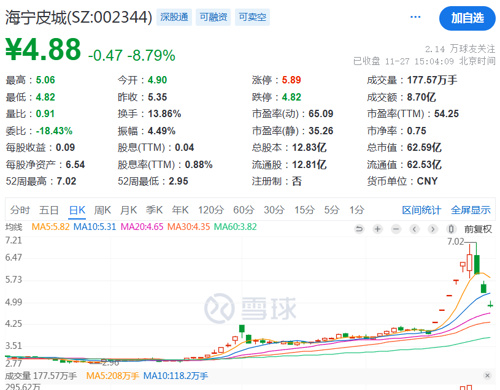Close the volume indicator panel with X
Image resolution: width=500 pixels, height=390 pixels.
tap(487, 376)
